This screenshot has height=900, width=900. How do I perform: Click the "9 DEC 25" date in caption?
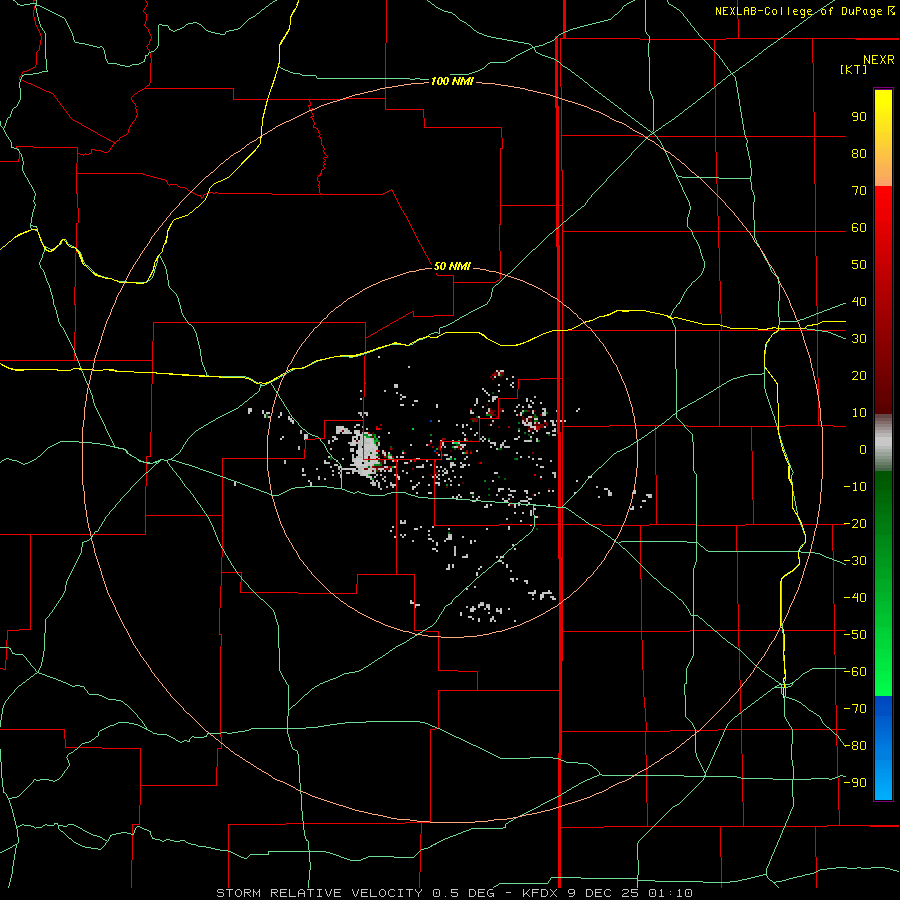tap(604, 893)
